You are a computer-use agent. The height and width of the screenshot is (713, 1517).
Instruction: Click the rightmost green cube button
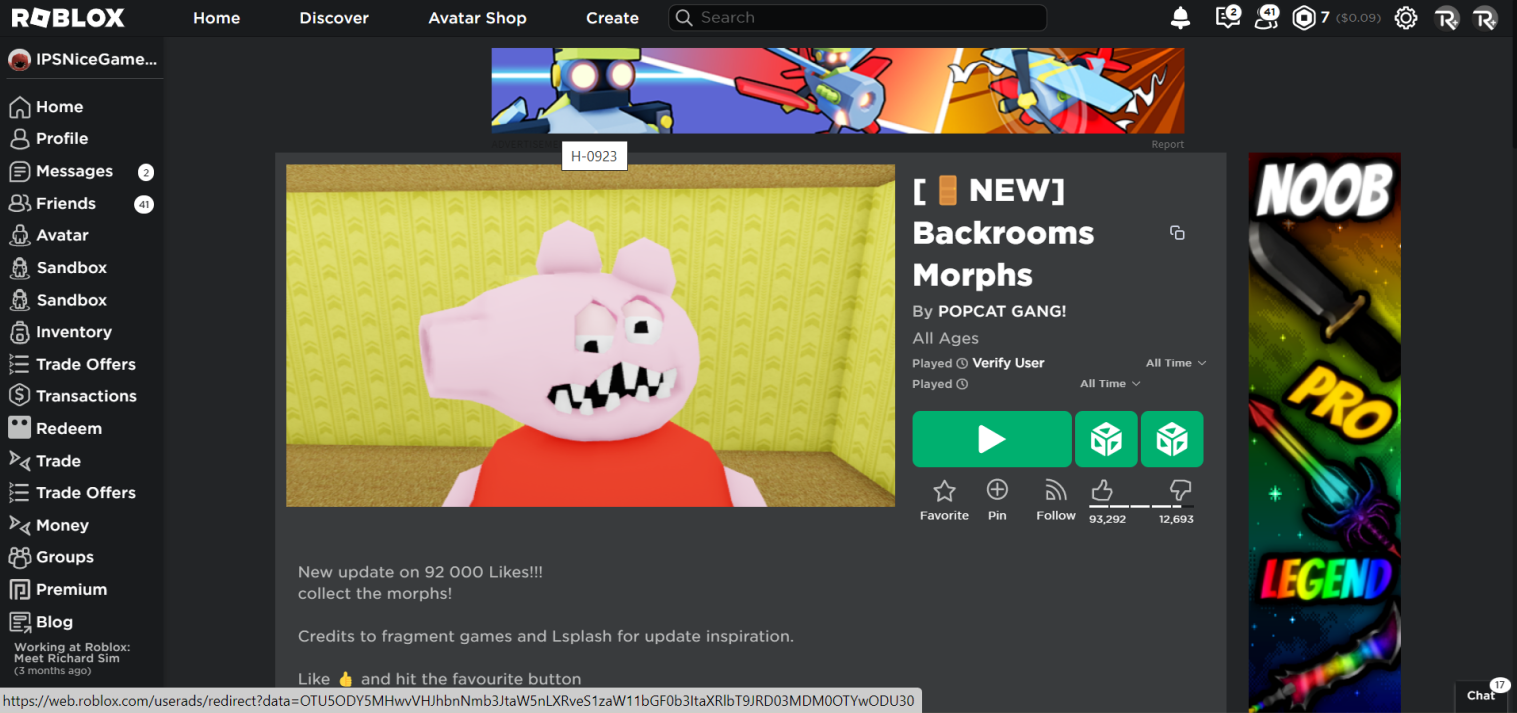[1172, 439]
